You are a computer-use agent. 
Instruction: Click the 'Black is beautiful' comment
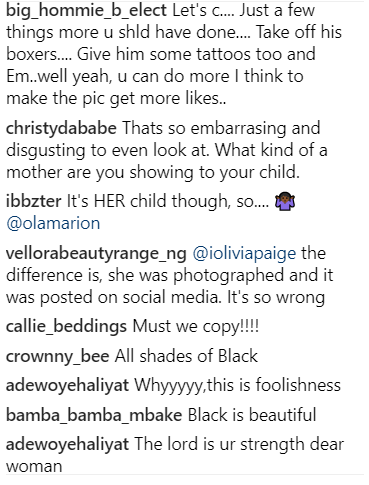click(x=252, y=415)
